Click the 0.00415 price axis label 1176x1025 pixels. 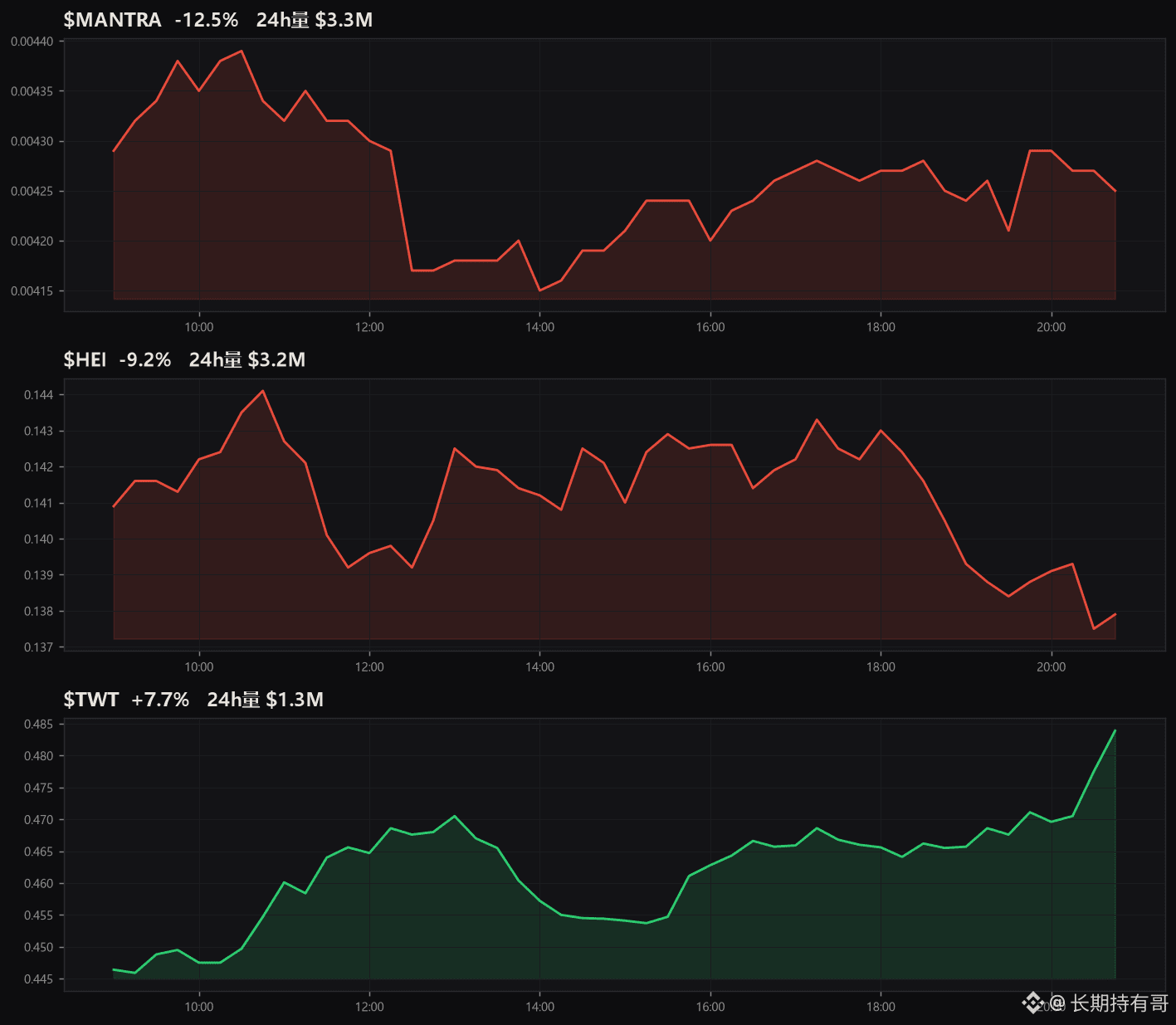[x=32, y=291]
